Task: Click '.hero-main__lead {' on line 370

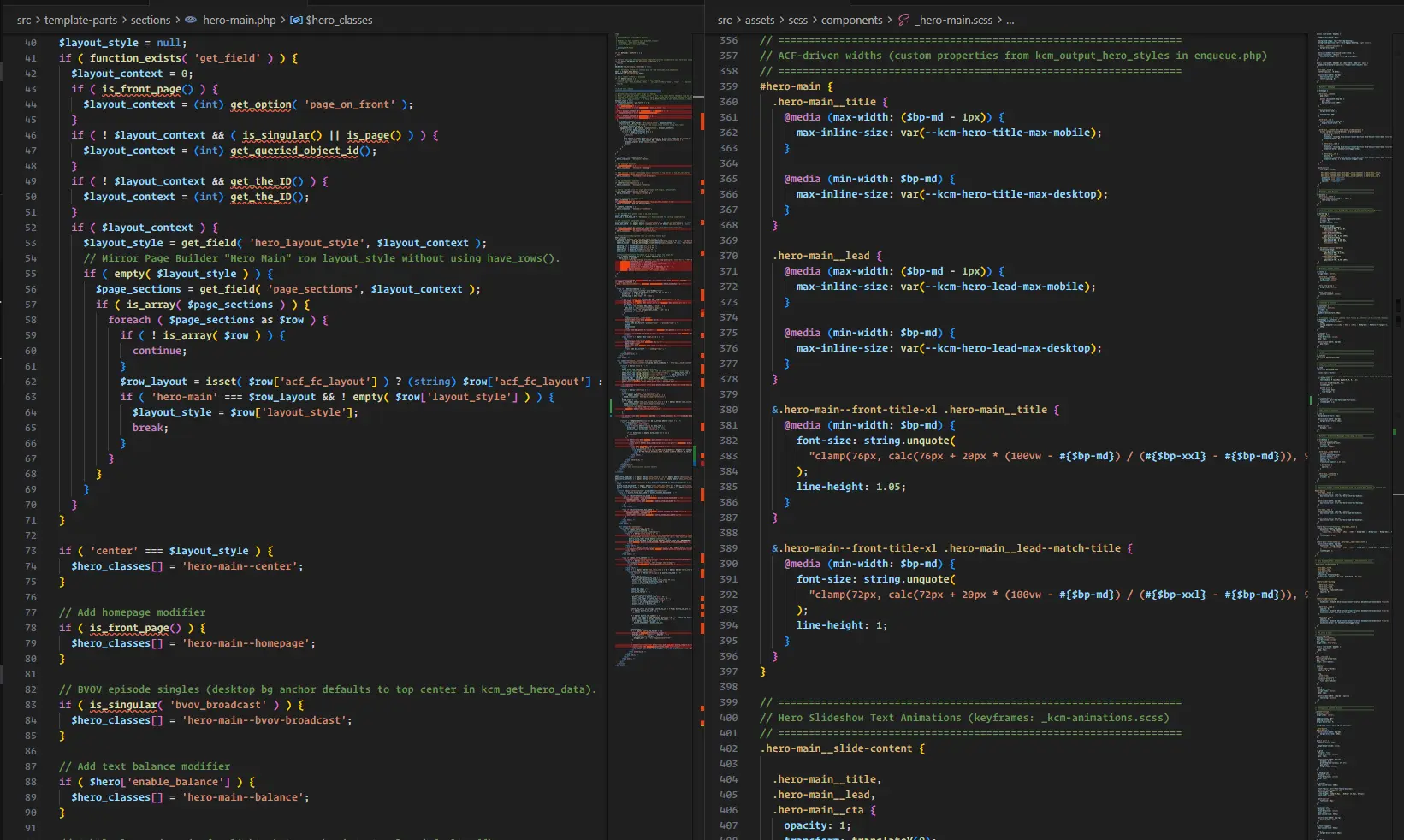Action: (826, 256)
